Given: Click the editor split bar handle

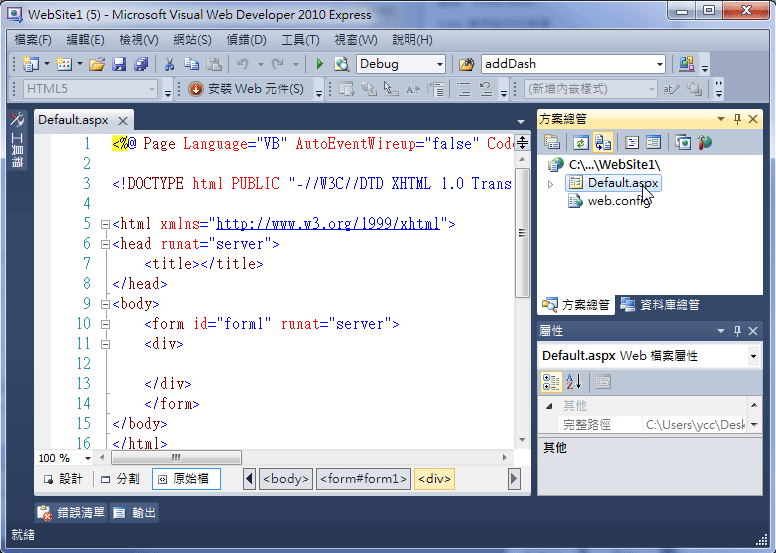Looking at the screenshot, I should tap(522, 143).
